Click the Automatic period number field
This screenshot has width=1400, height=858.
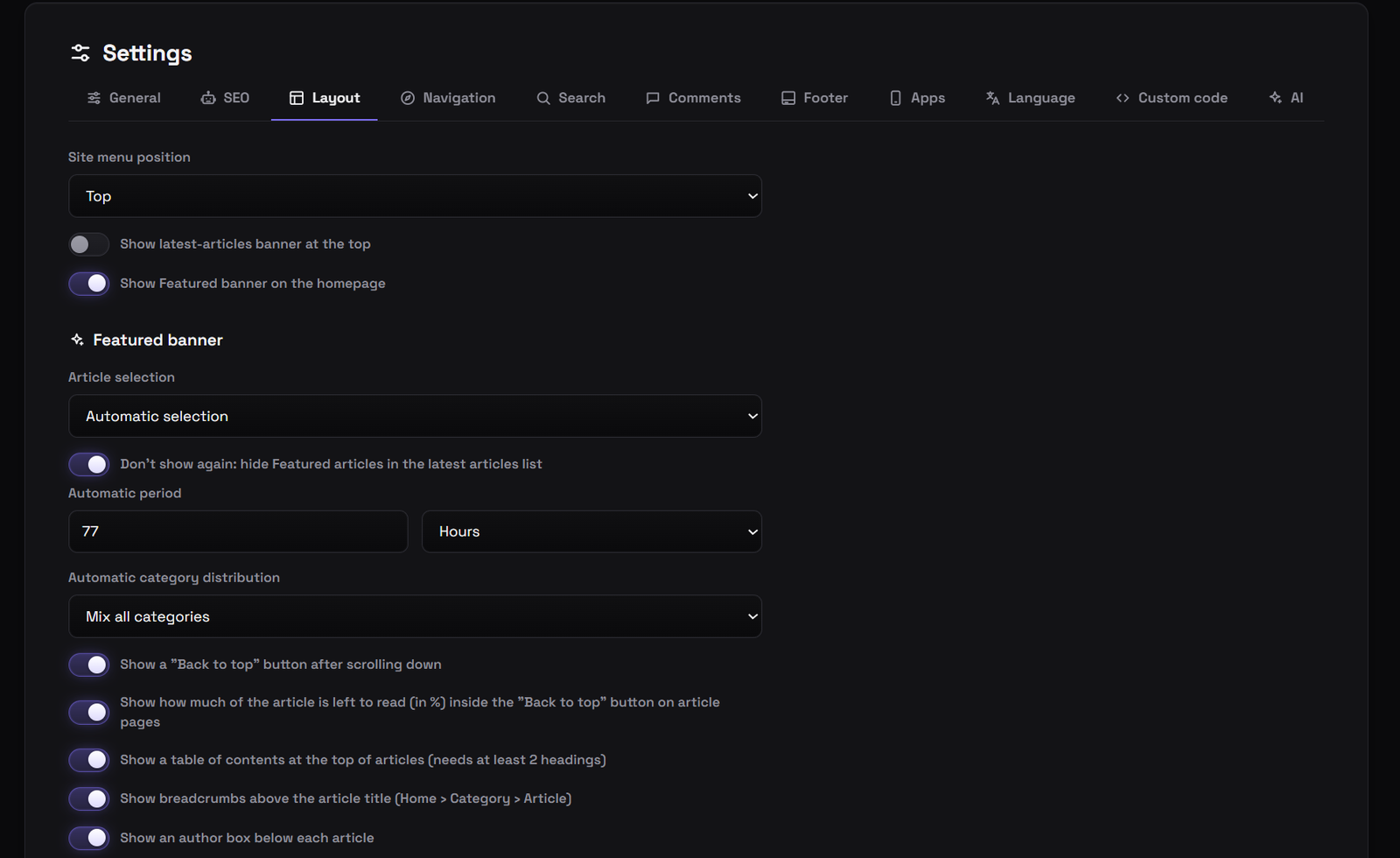tap(238, 531)
